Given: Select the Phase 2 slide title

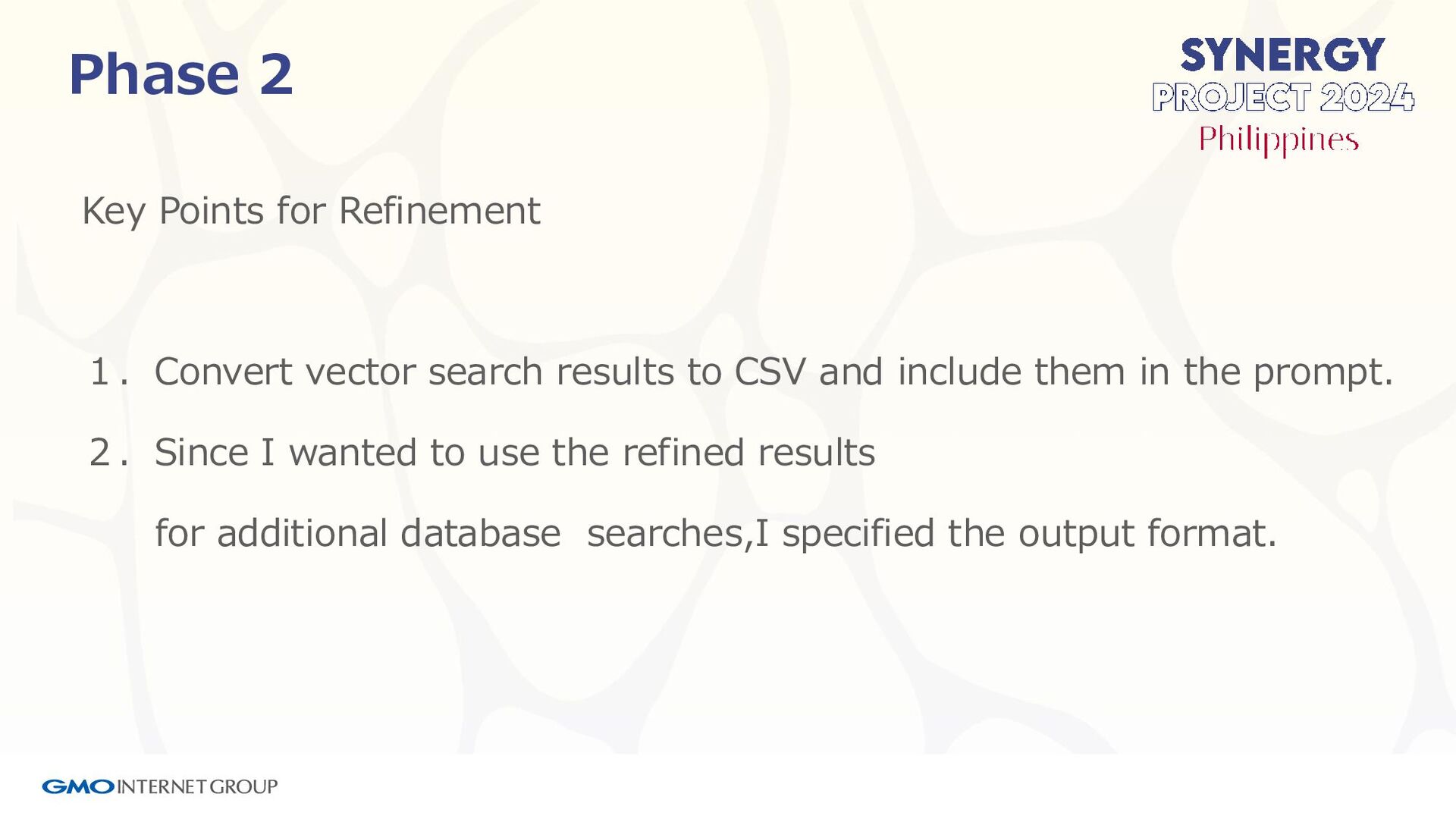Looking at the screenshot, I should (180, 74).
